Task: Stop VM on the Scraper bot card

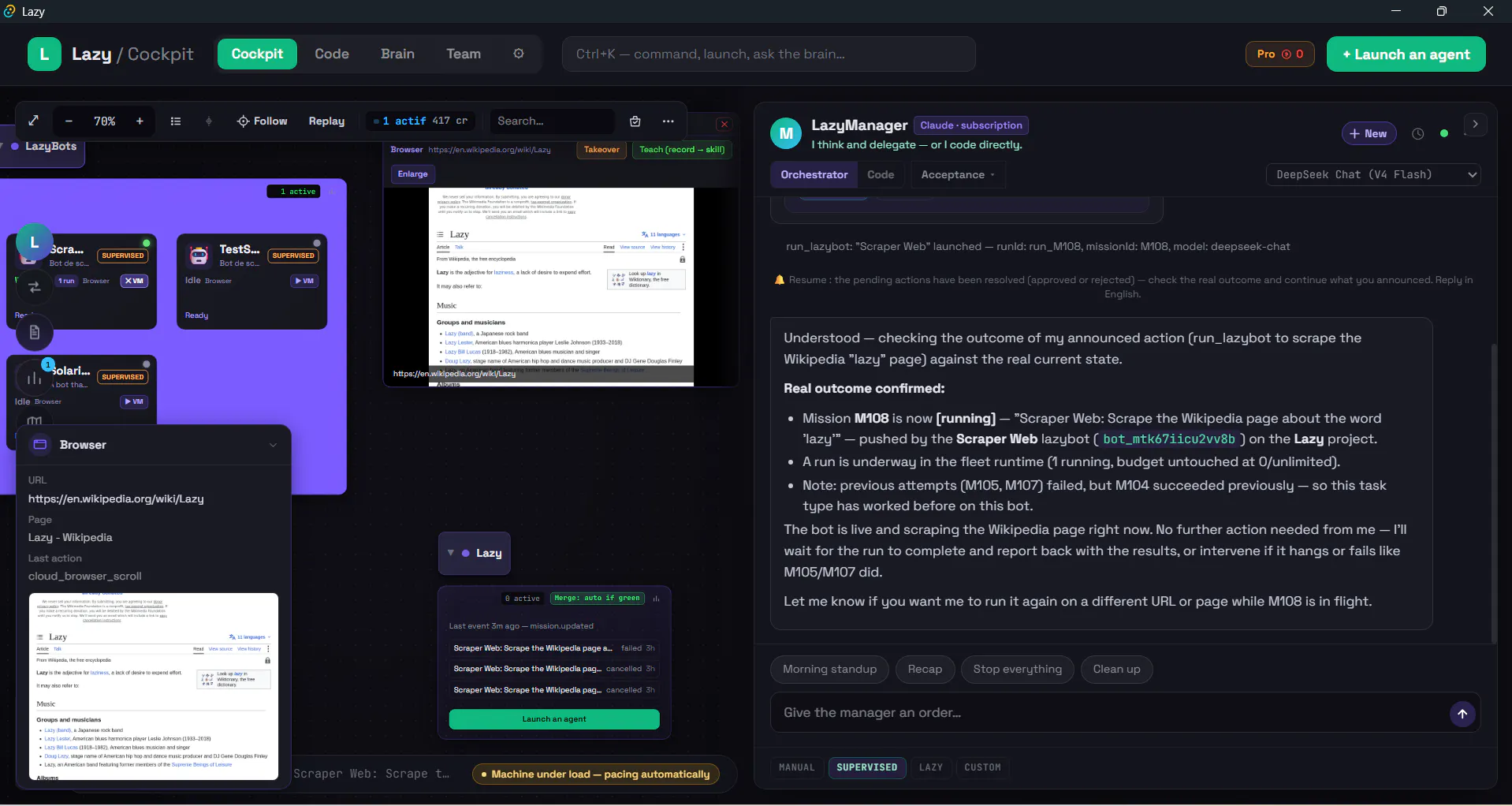Action: [x=134, y=281]
